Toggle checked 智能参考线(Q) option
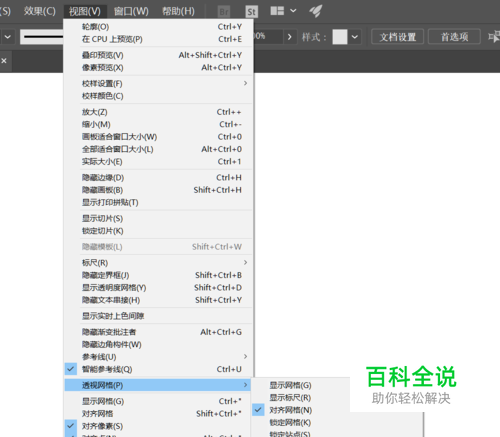This screenshot has height=437, width=500. 158,369
